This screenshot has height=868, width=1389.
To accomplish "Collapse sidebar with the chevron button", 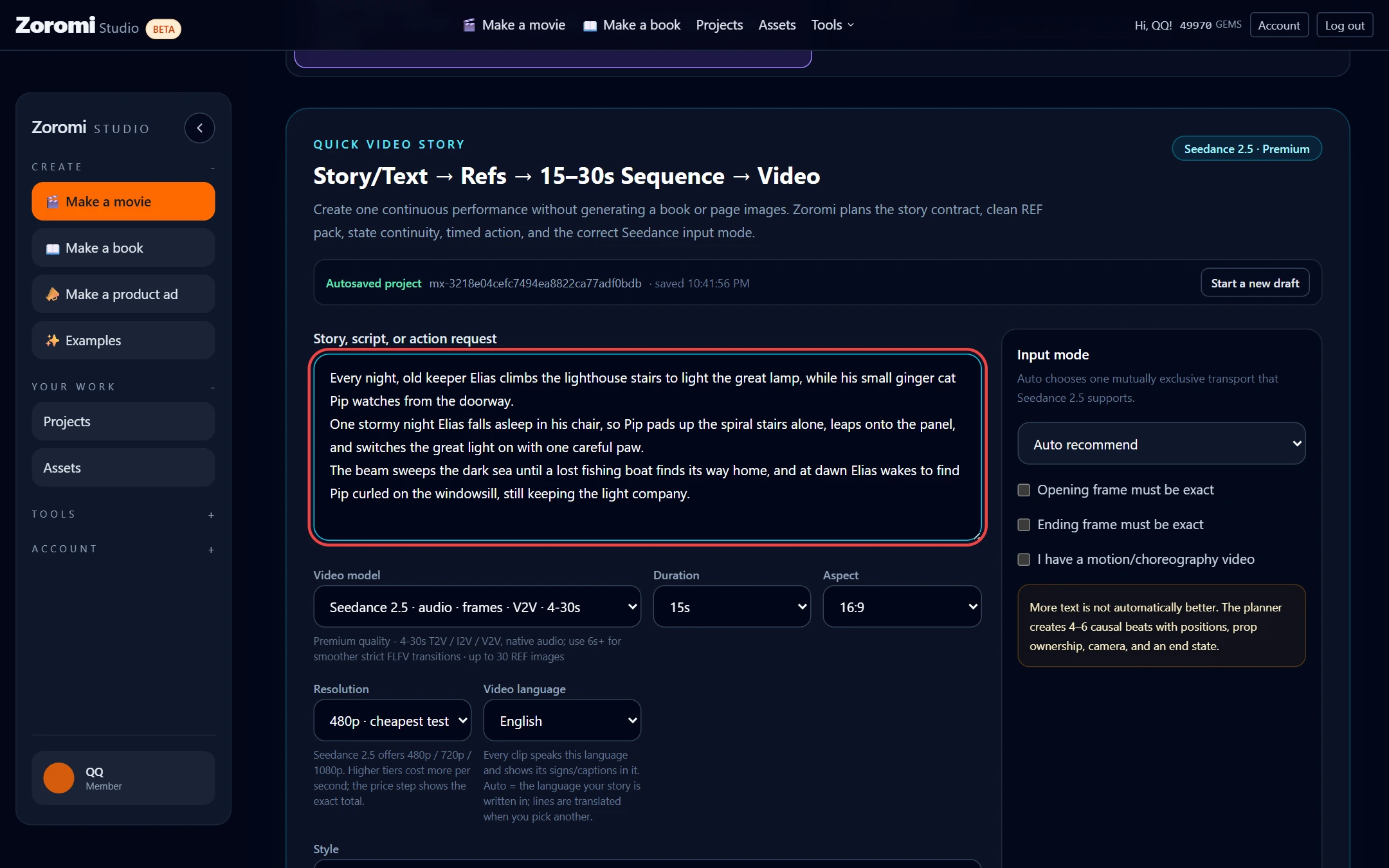I will coord(199,128).
